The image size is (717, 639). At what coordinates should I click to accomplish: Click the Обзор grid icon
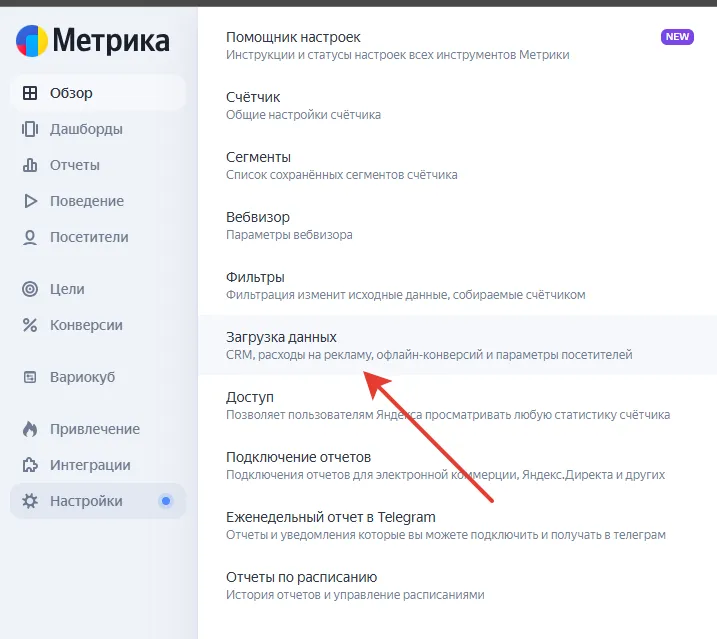pyautogui.click(x=30, y=93)
